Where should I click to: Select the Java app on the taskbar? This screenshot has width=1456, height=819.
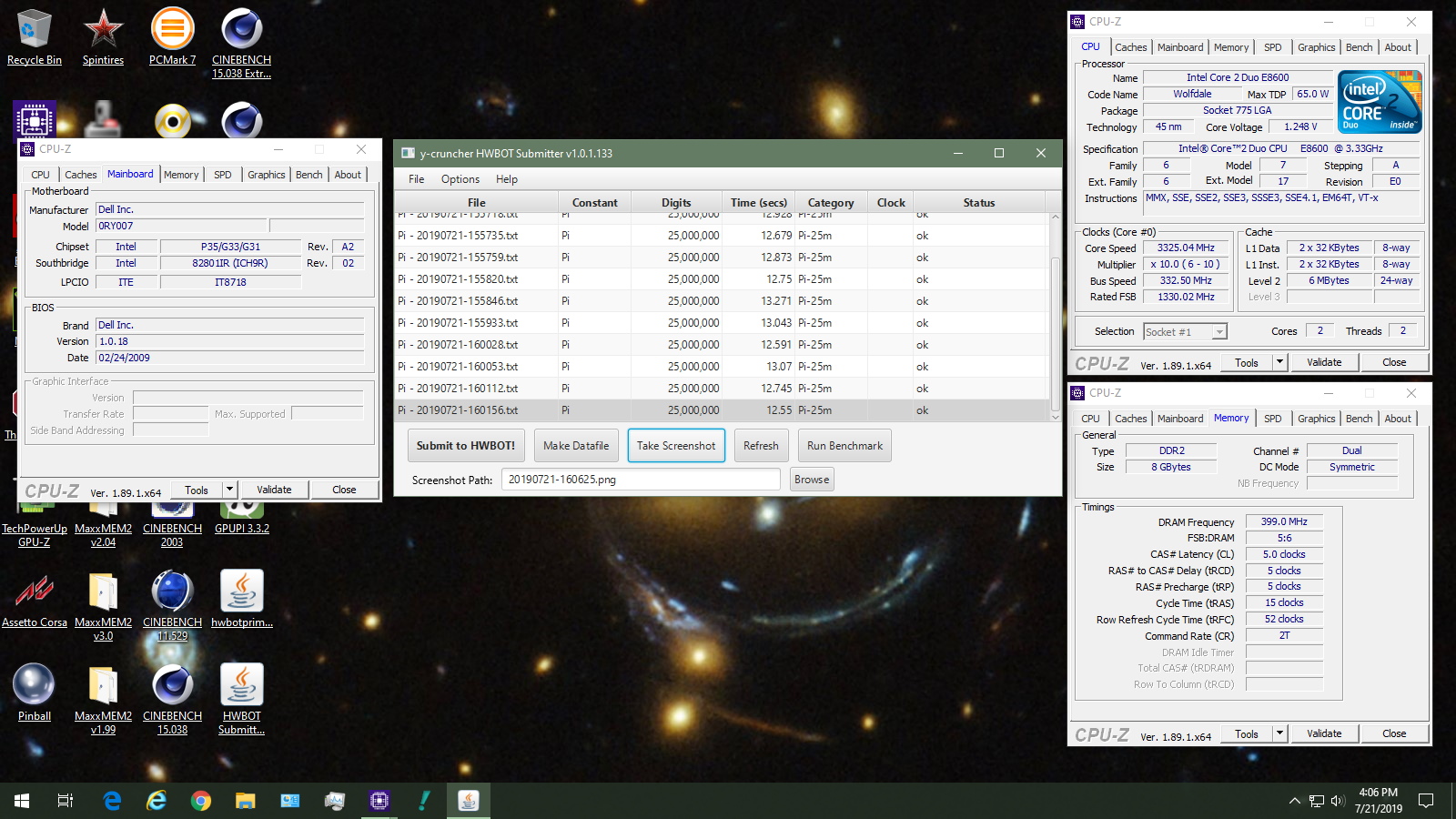click(x=469, y=801)
